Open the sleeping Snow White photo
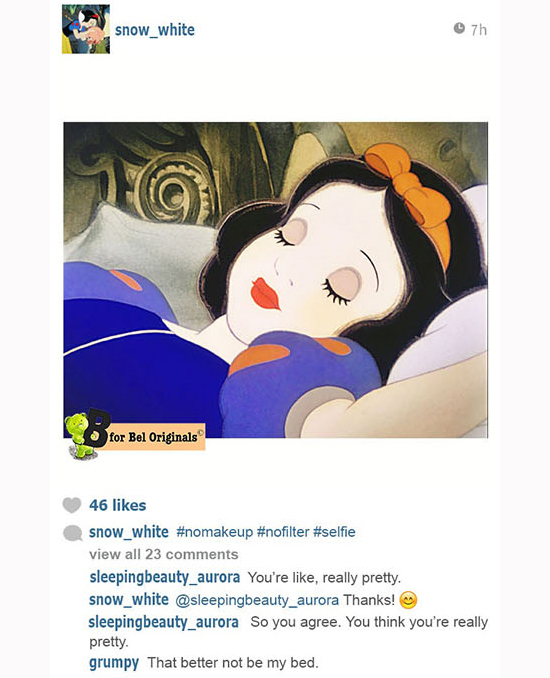550x678 pixels. [275, 280]
